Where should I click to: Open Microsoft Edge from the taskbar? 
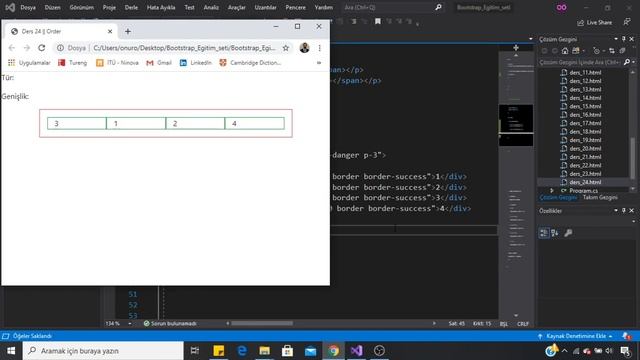pyautogui.click(x=242, y=351)
